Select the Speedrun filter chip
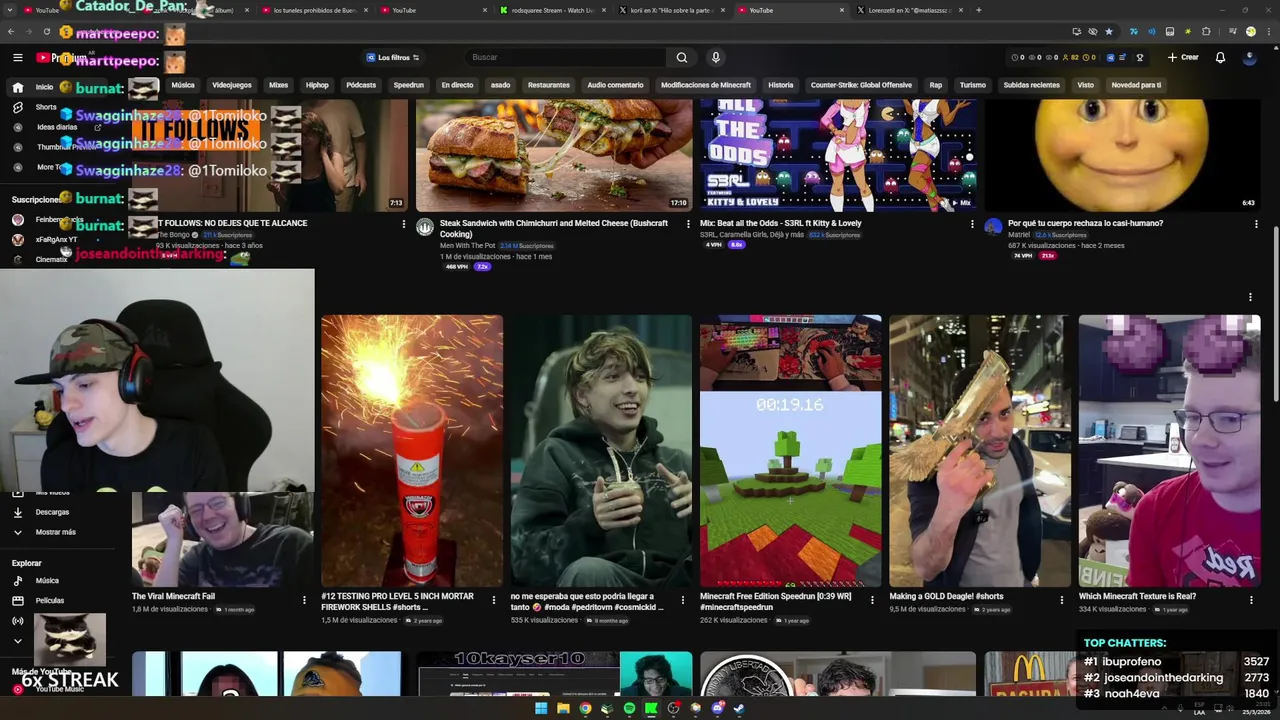 (x=408, y=85)
